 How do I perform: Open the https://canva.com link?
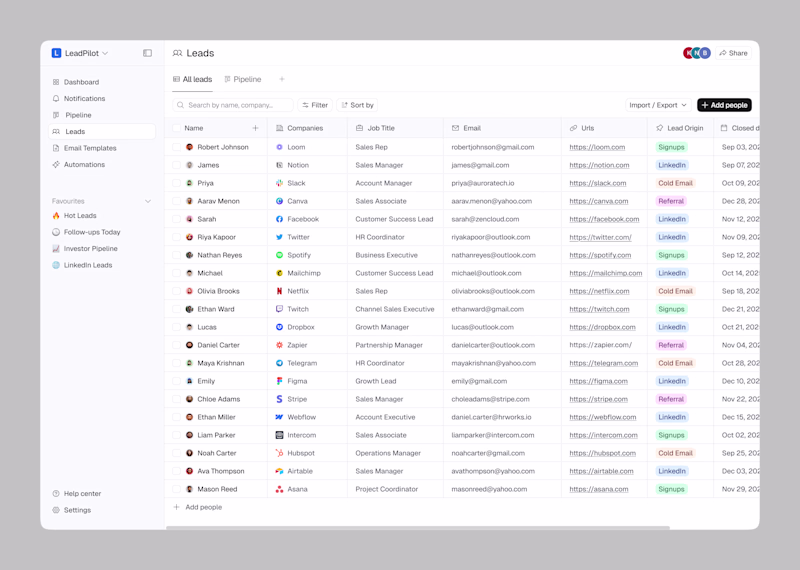(599, 201)
